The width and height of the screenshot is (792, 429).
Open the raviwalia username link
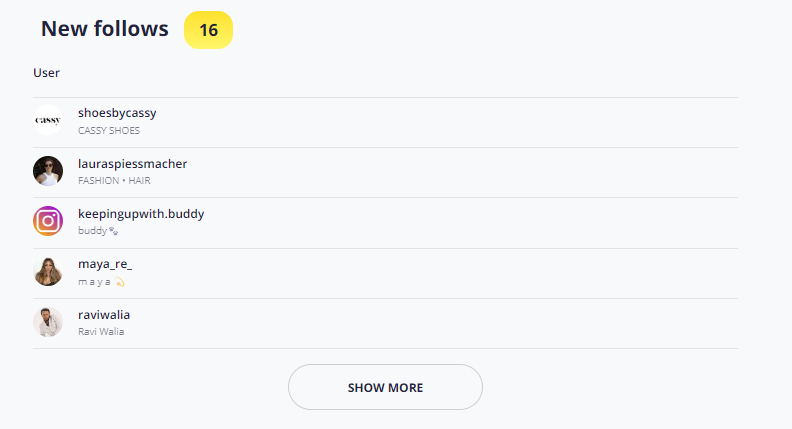(x=104, y=315)
